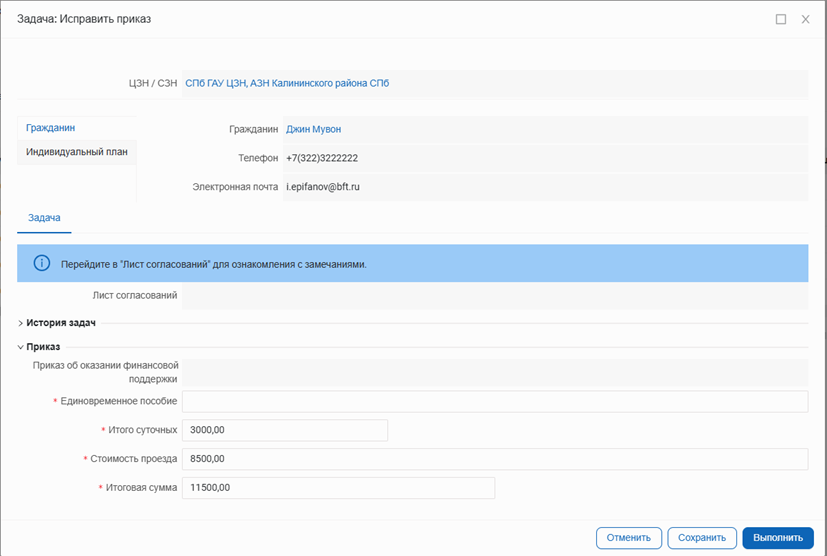This screenshot has width=827, height=556.
Task: Click the Электронная почта field value
Action: point(322,186)
